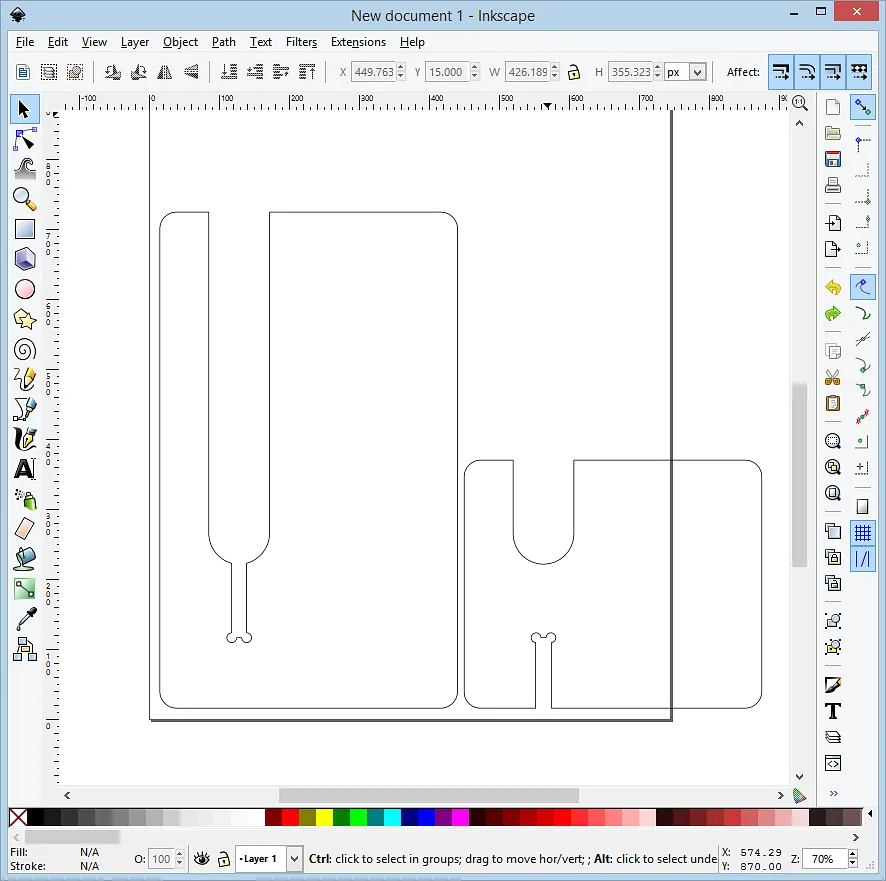Choose the Spiral drawing tool
The image size is (886, 881).
25,349
